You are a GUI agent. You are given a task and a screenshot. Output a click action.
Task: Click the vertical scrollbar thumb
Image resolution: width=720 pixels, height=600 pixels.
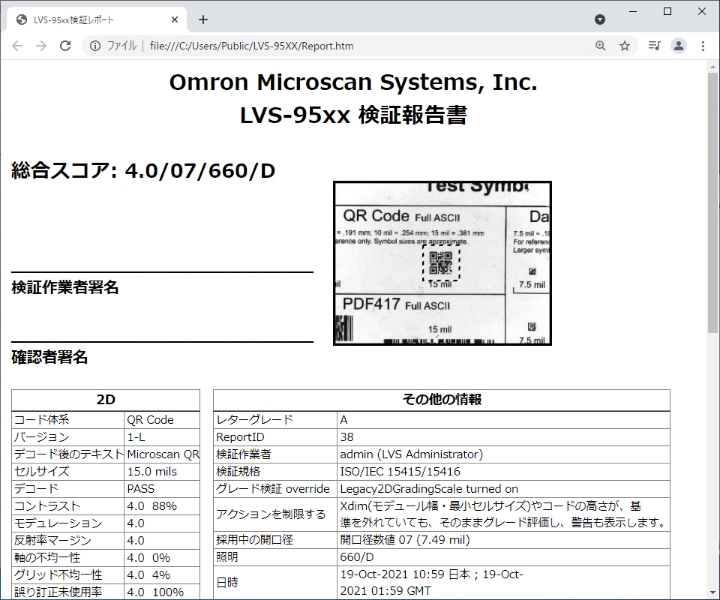click(712, 202)
